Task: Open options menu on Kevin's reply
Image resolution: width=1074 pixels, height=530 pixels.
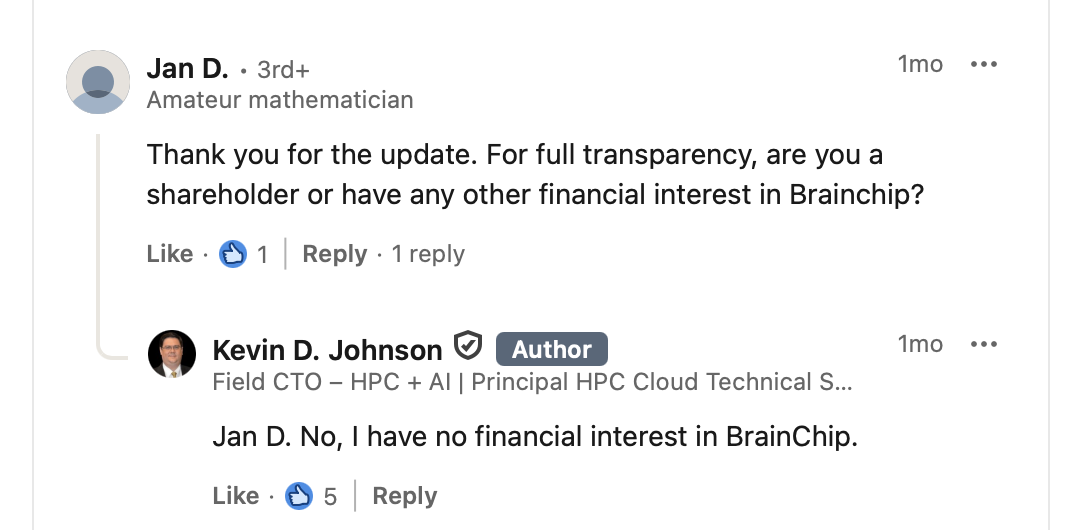Action: point(984,345)
